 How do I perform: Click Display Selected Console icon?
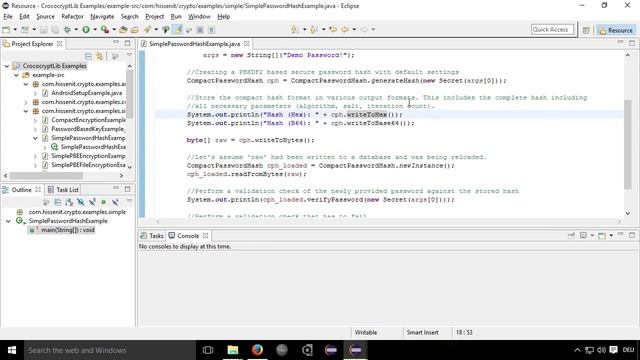pyautogui.click(x=583, y=236)
